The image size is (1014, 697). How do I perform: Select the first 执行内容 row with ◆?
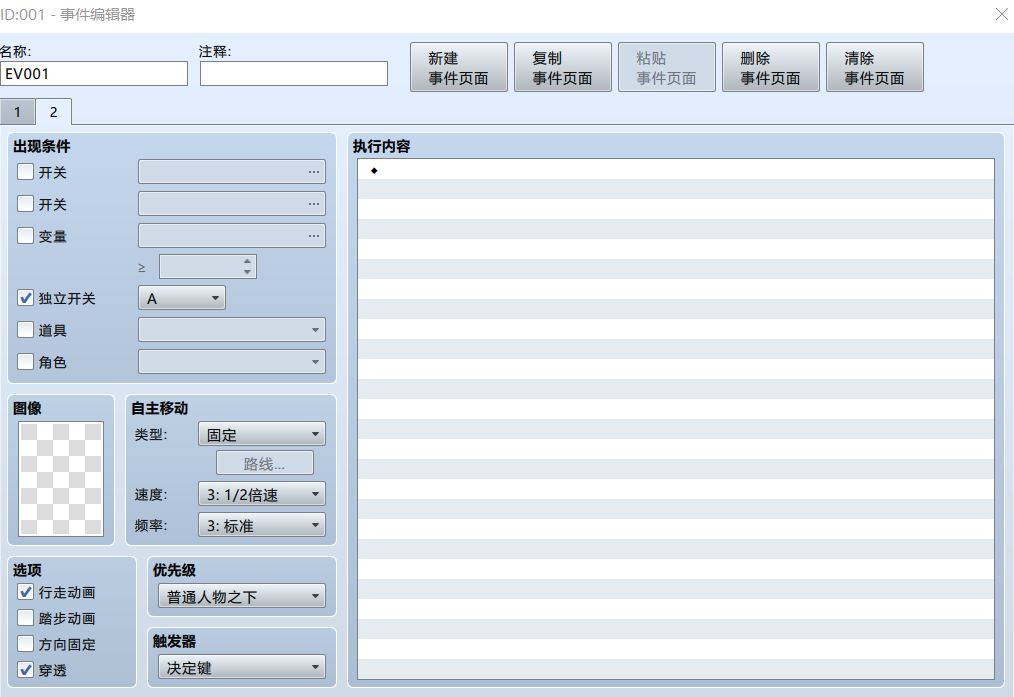coord(676,170)
